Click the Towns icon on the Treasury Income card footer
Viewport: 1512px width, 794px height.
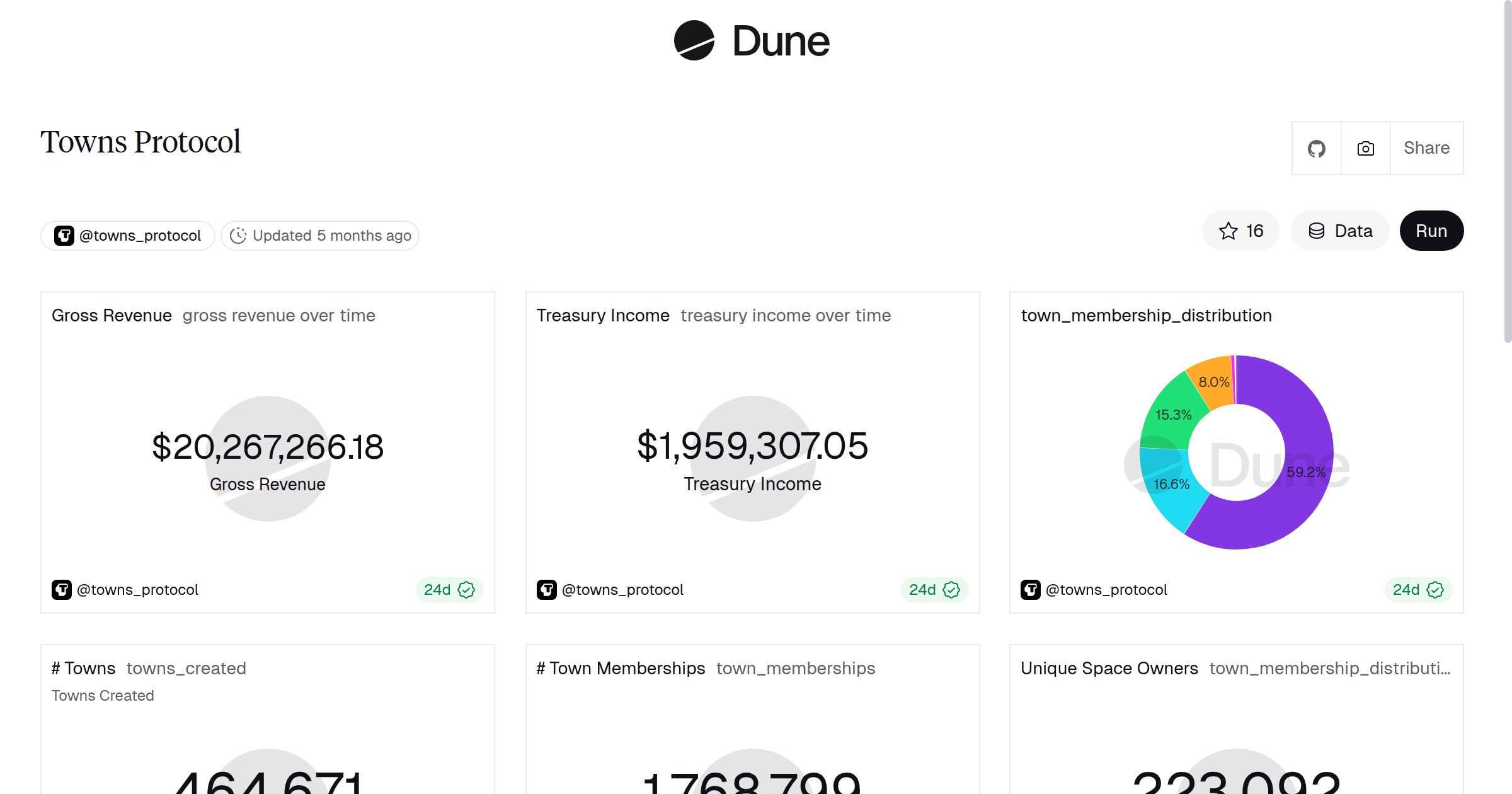(x=547, y=589)
